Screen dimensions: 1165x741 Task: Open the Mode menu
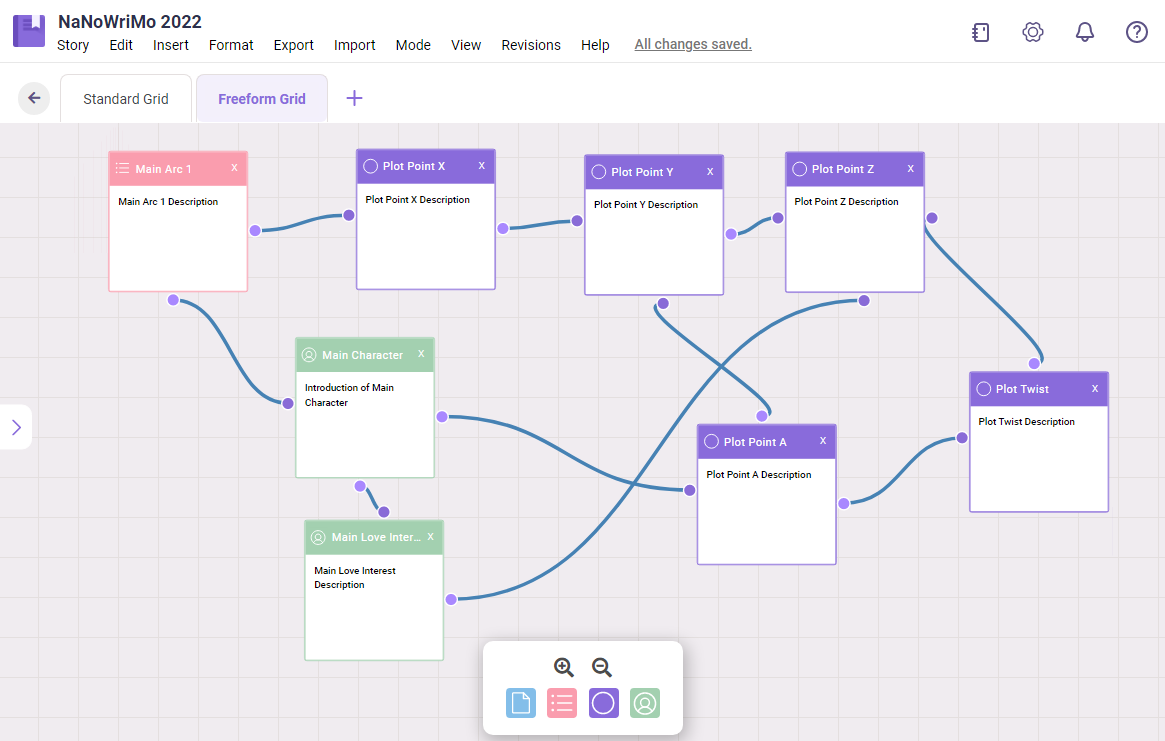click(413, 45)
